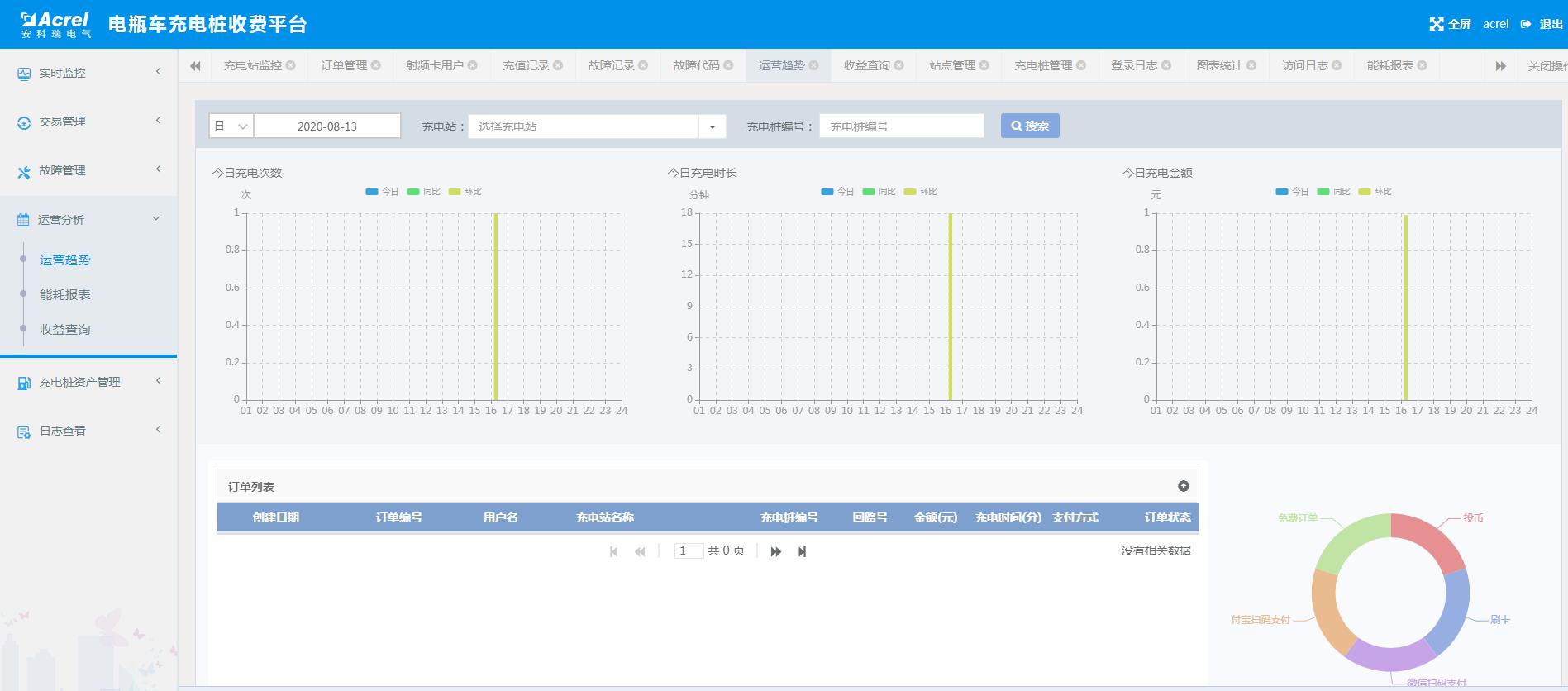Jump to the last page in the order list

[x=802, y=551]
